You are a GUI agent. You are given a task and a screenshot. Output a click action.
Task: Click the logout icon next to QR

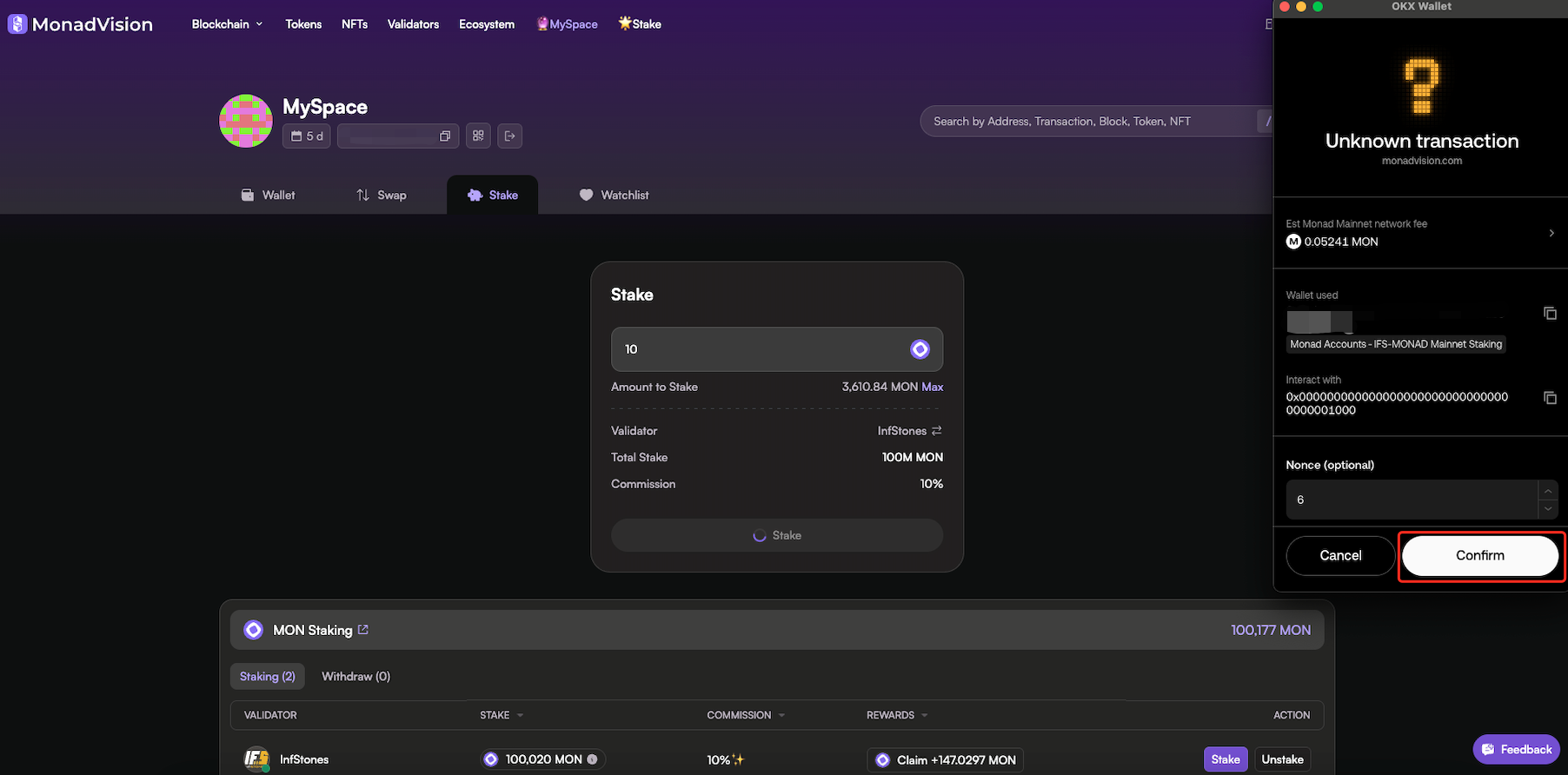pyautogui.click(x=510, y=136)
